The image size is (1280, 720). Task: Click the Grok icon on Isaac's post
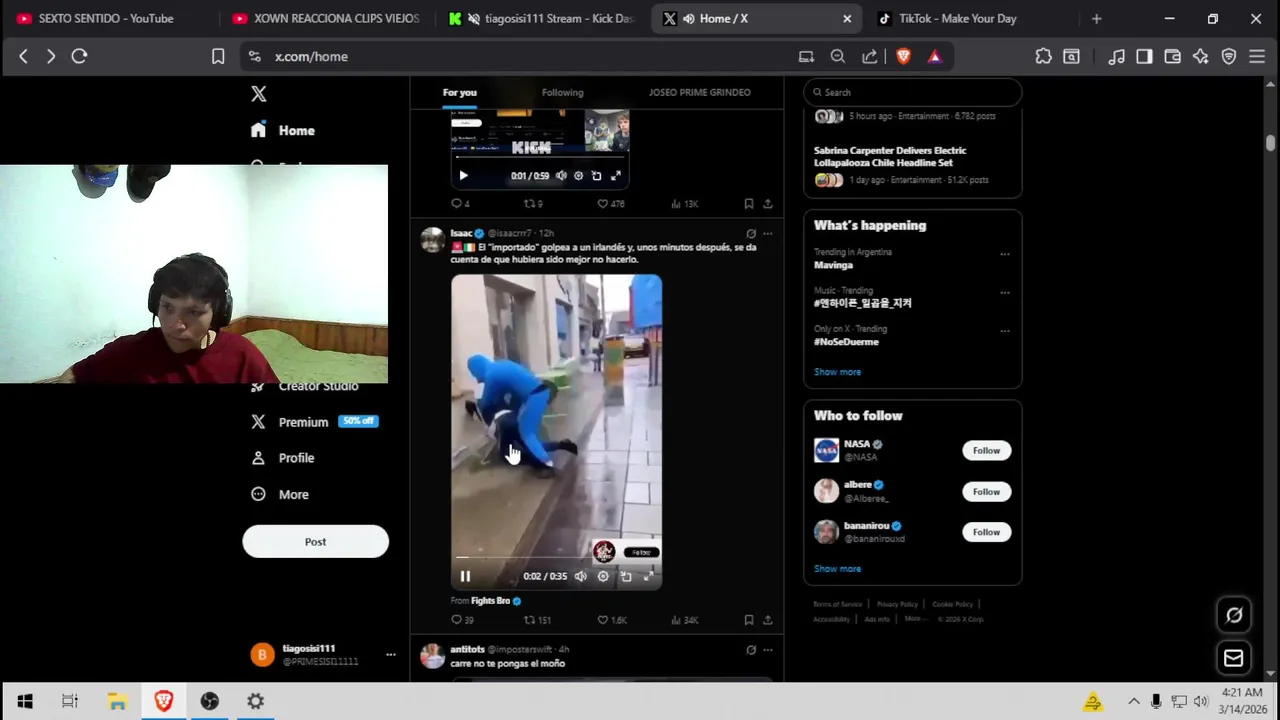point(751,233)
